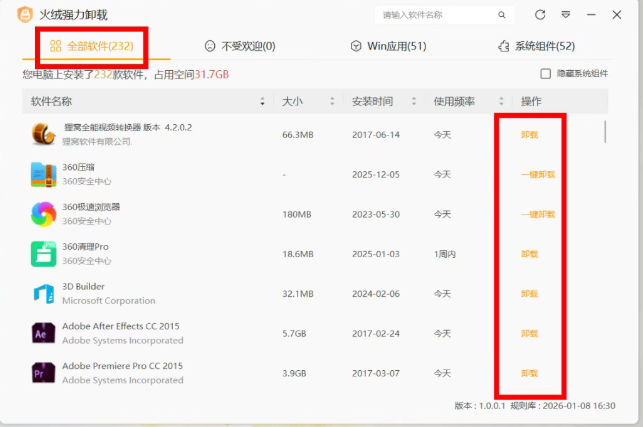Click 一键卸载 for 360压缩
Image resolution: width=643 pixels, height=427 pixels.
click(x=537, y=174)
